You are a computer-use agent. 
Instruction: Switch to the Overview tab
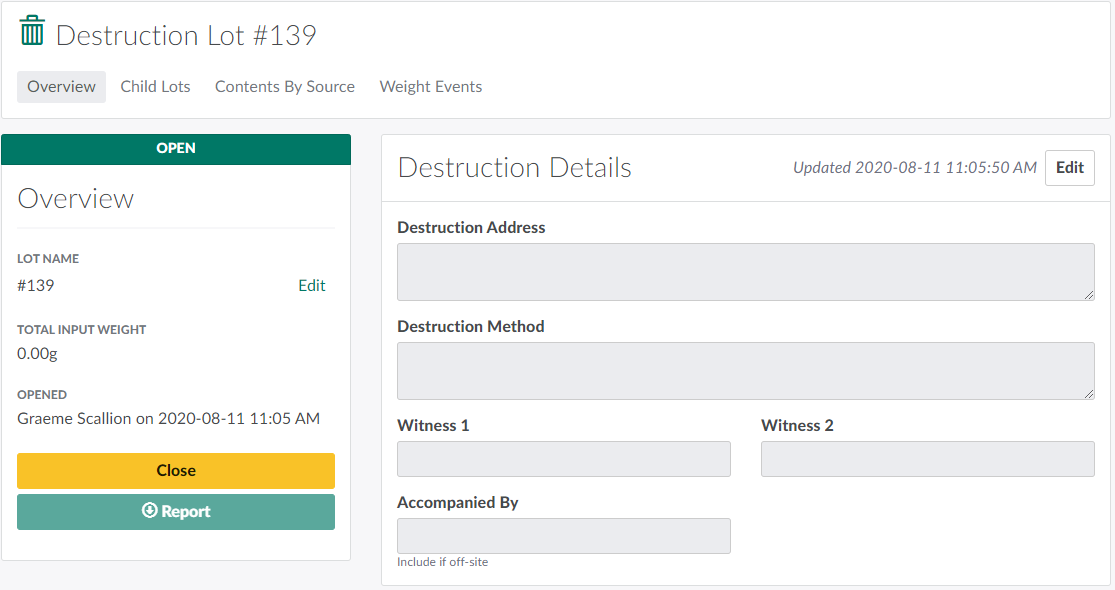coord(61,87)
